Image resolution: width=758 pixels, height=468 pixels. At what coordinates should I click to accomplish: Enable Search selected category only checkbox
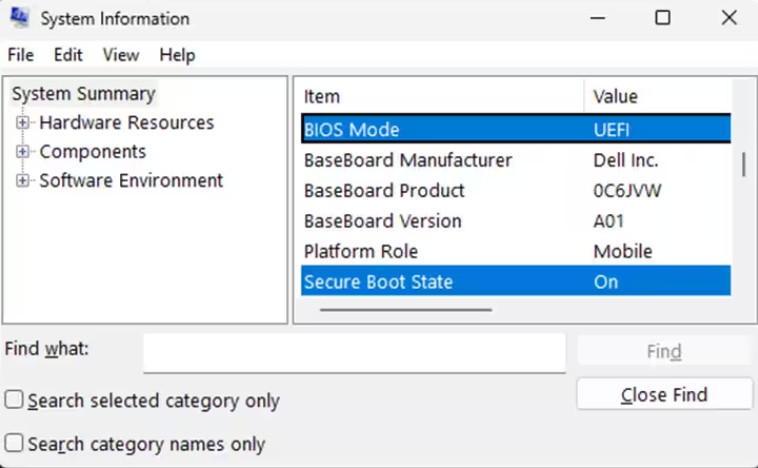click(14, 401)
